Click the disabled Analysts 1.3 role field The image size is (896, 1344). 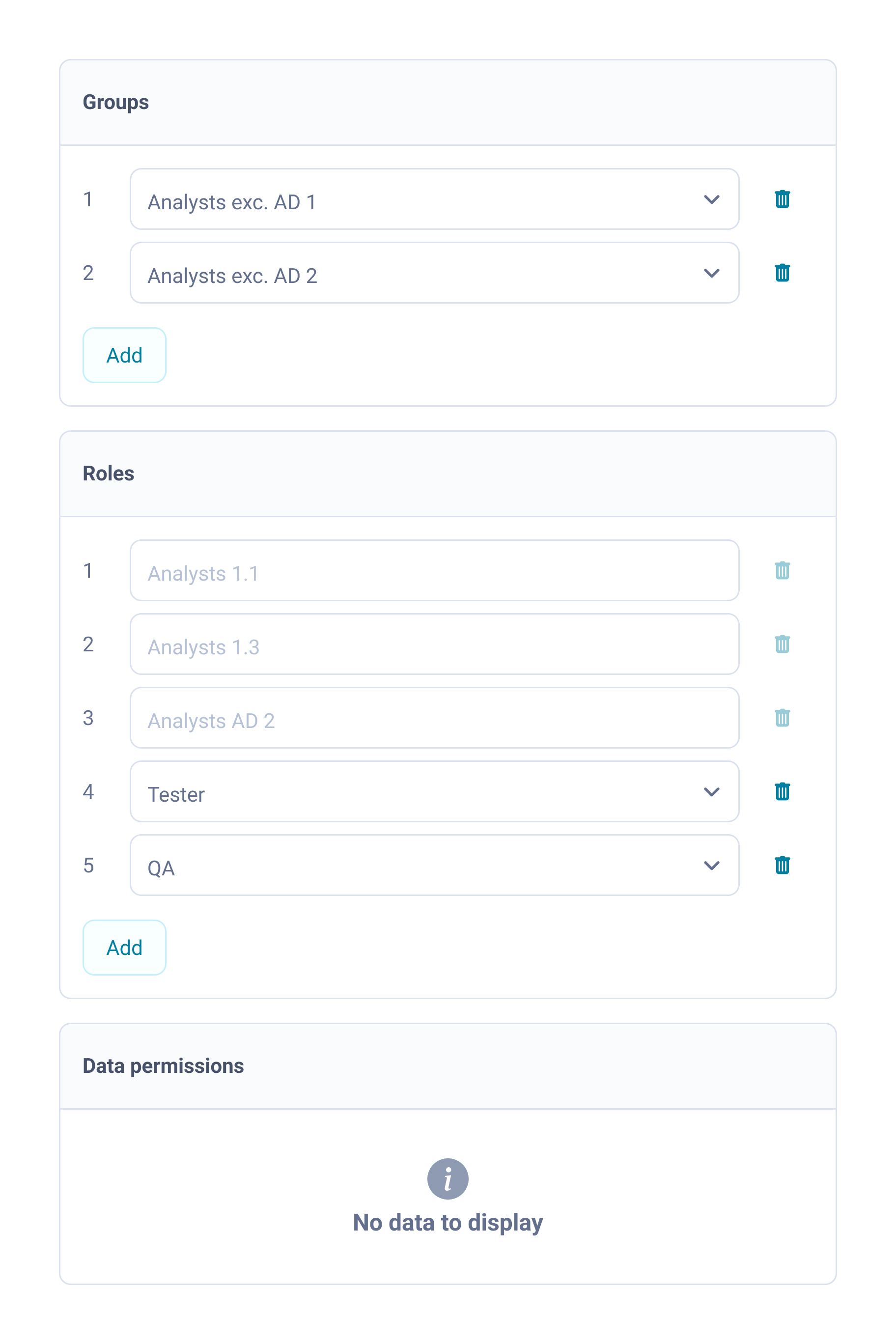pos(434,644)
